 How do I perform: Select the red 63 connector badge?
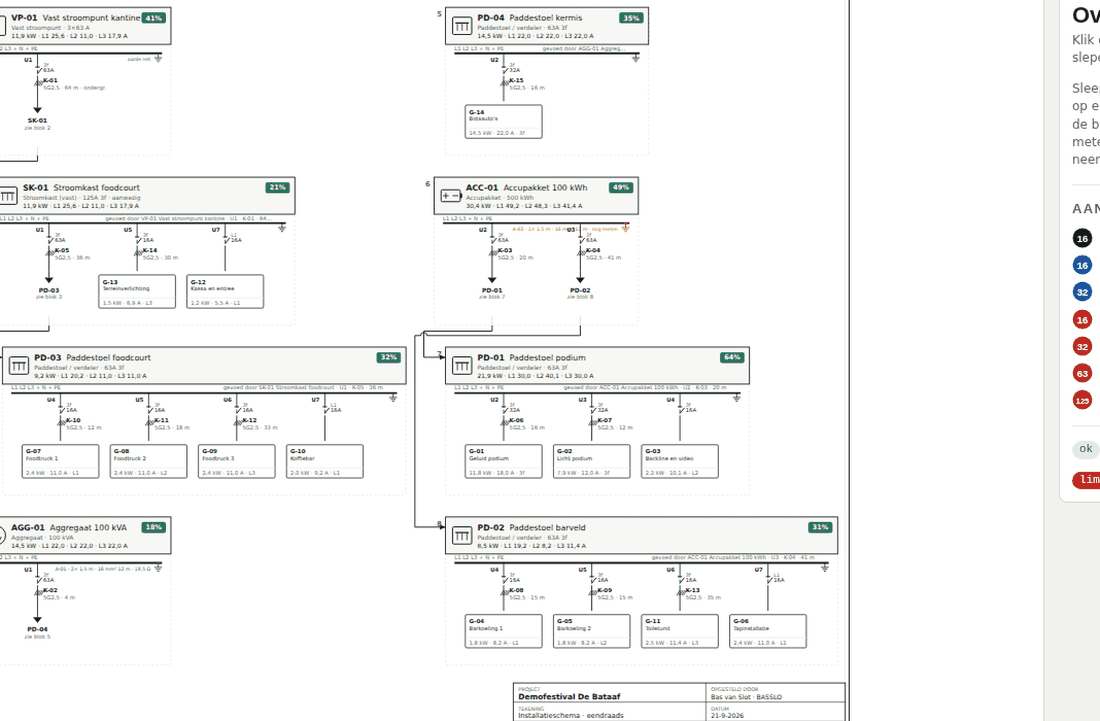coord(1082,374)
